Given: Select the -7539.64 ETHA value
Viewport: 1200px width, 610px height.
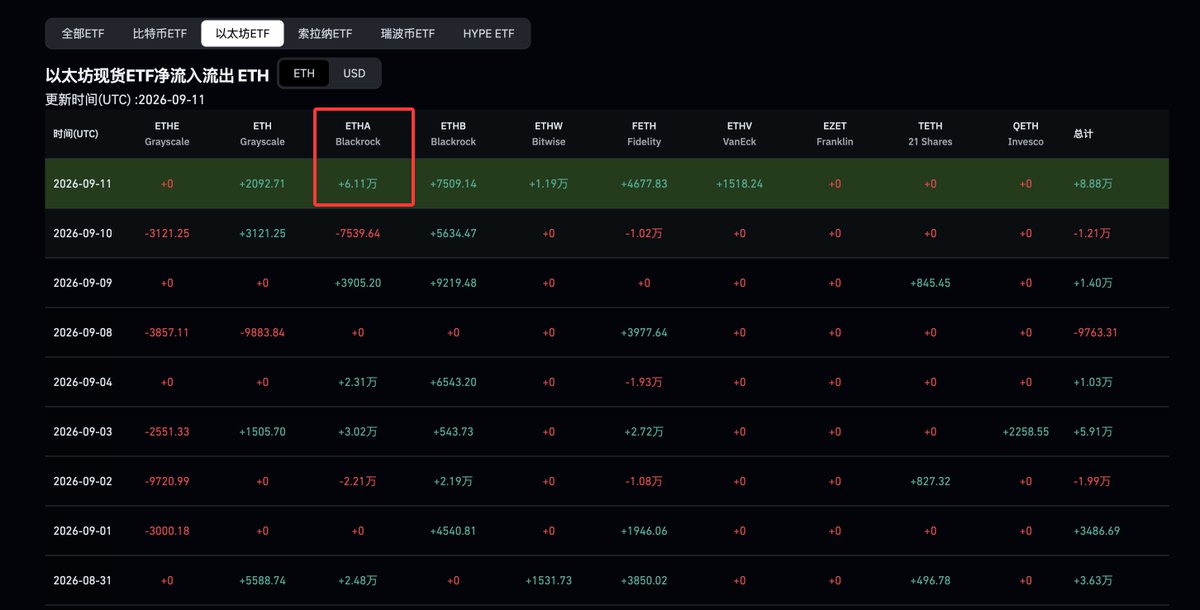Looking at the screenshot, I should pos(358,233).
